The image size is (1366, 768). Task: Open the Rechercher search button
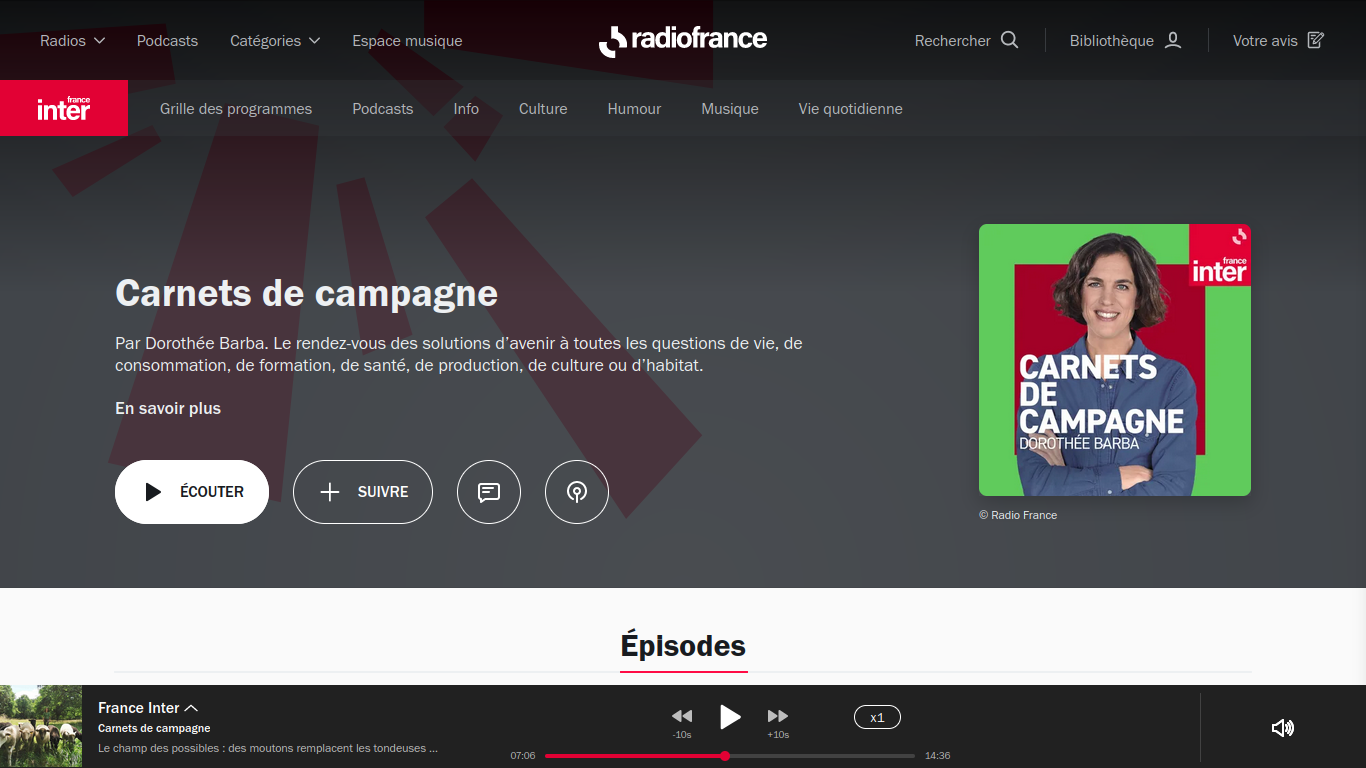coord(966,41)
